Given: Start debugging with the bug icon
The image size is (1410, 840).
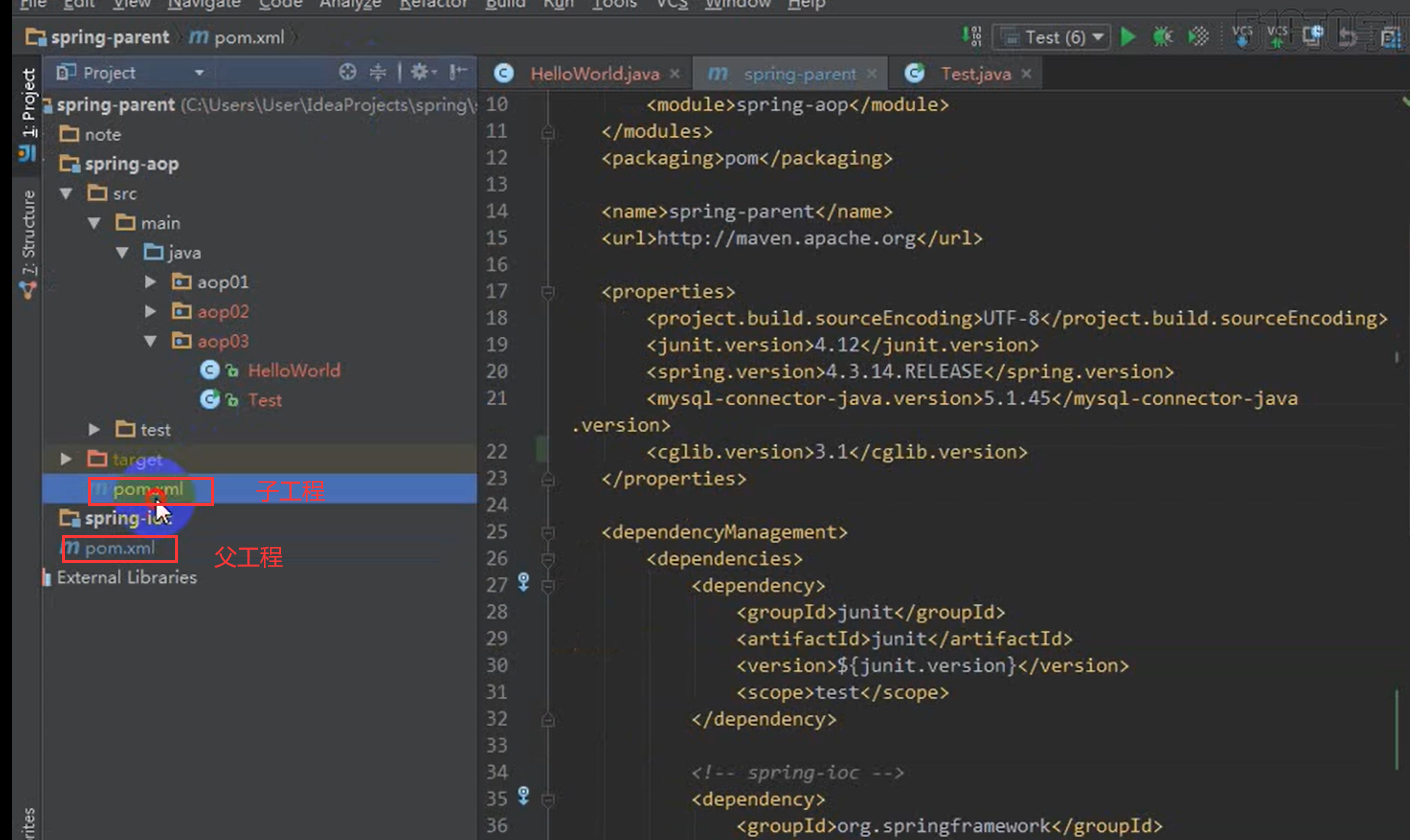Looking at the screenshot, I should [x=1162, y=37].
